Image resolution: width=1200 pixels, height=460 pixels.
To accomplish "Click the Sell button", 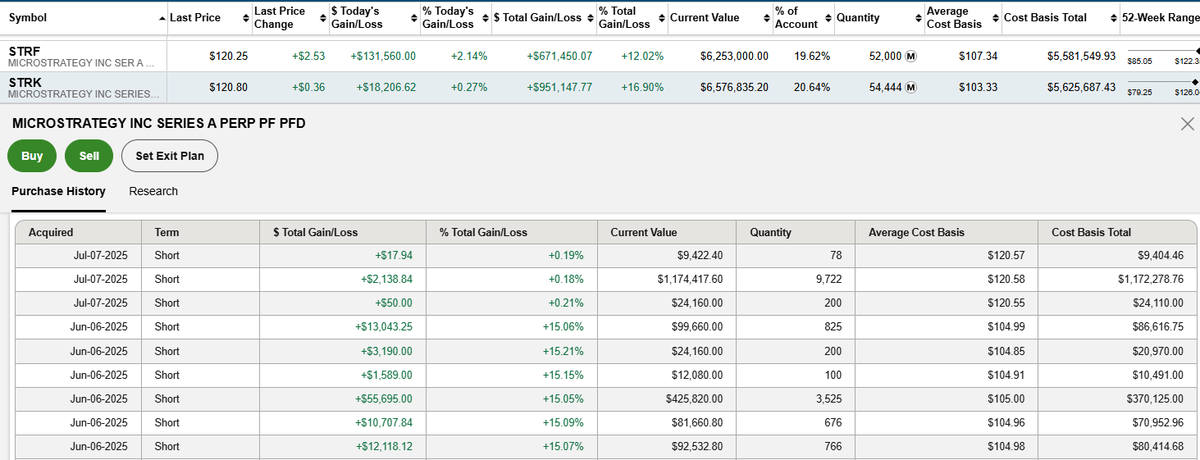I will pos(89,156).
